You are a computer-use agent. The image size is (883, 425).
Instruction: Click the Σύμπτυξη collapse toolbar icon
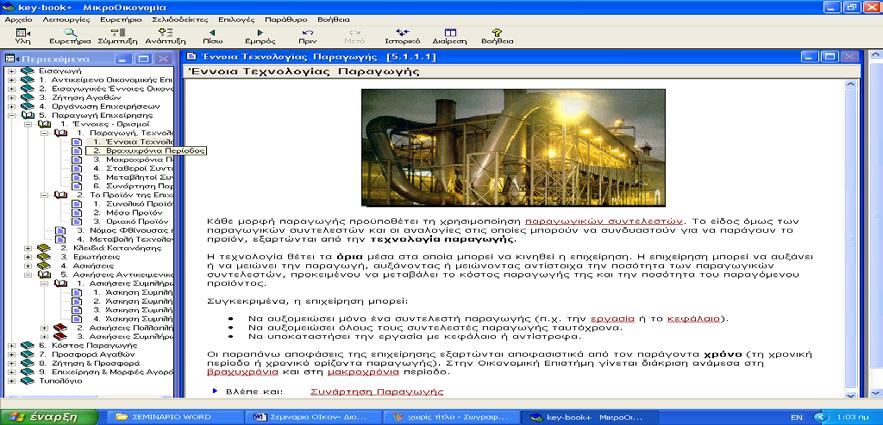click(x=118, y=33)
